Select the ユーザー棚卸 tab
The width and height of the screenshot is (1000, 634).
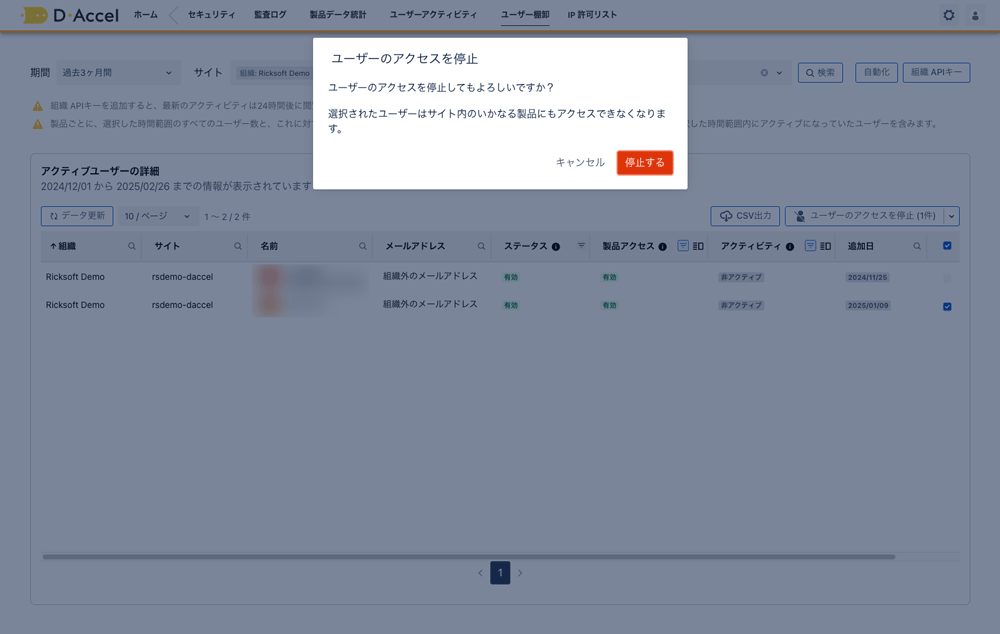[525, 15]
